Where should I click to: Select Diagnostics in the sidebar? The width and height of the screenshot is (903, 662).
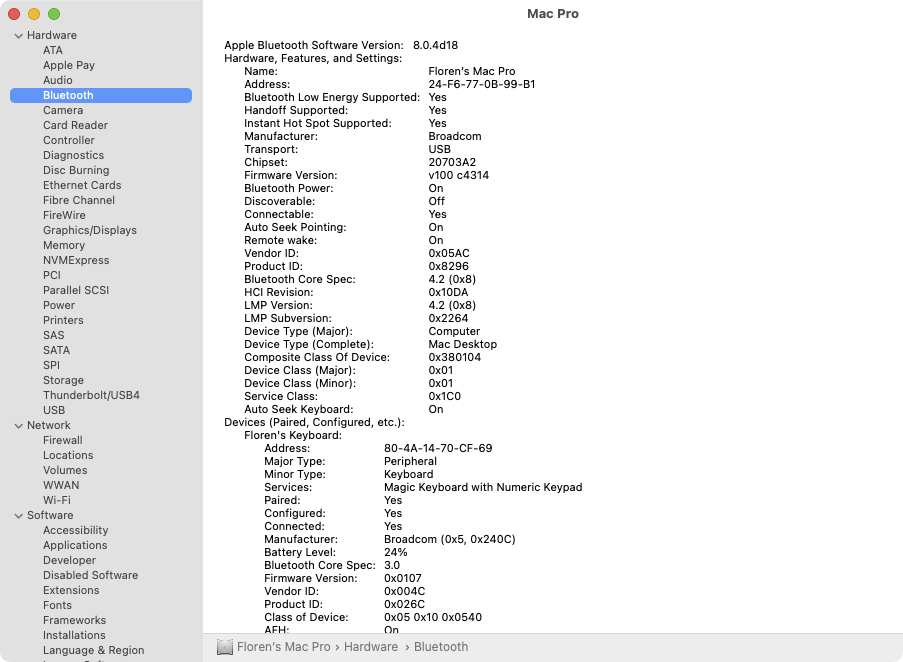(74, 155)
